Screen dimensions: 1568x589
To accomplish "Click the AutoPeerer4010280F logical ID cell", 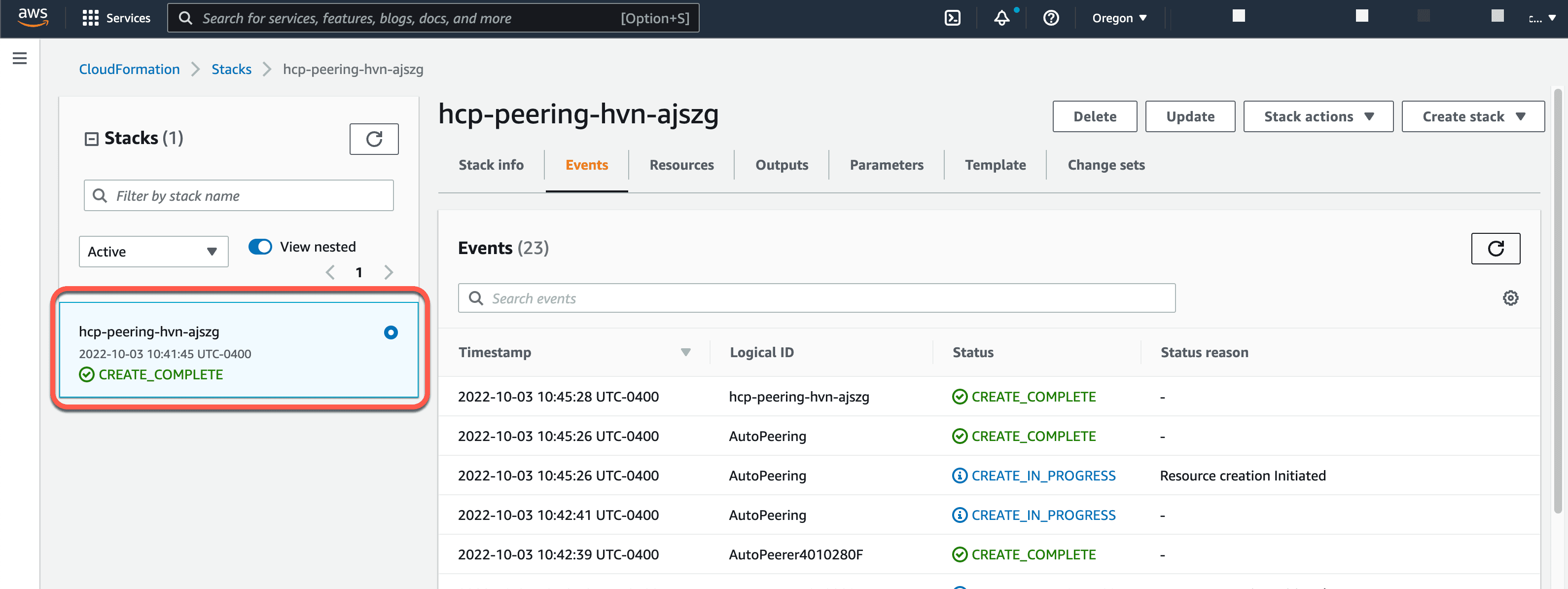I will (795, 554).
